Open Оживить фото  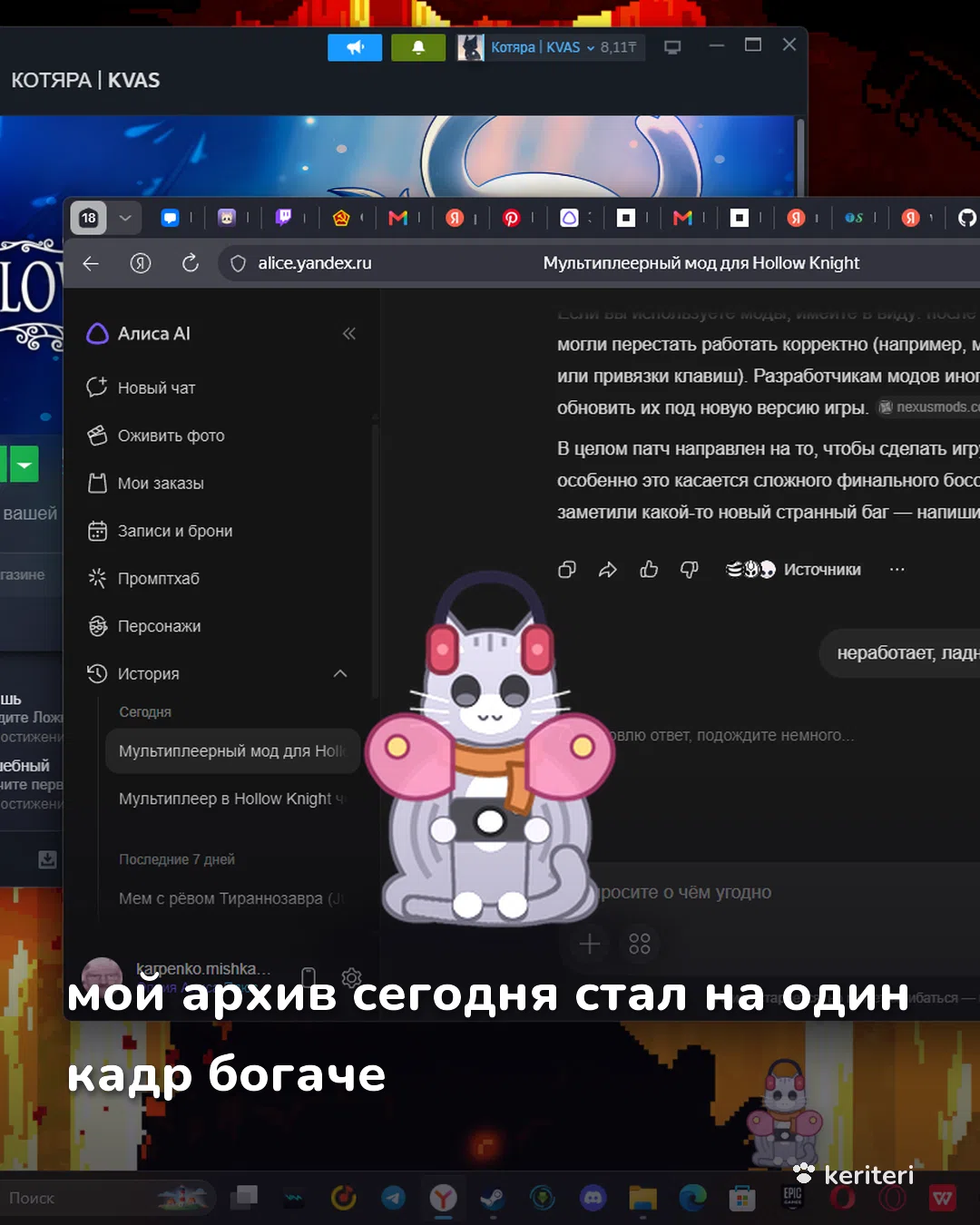155,436
